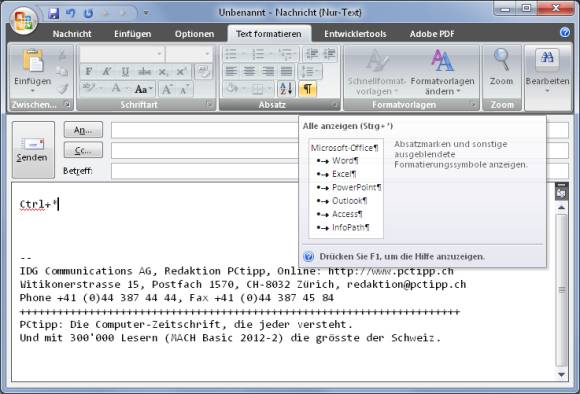Click the bulleted list icon

coord(231,54)
